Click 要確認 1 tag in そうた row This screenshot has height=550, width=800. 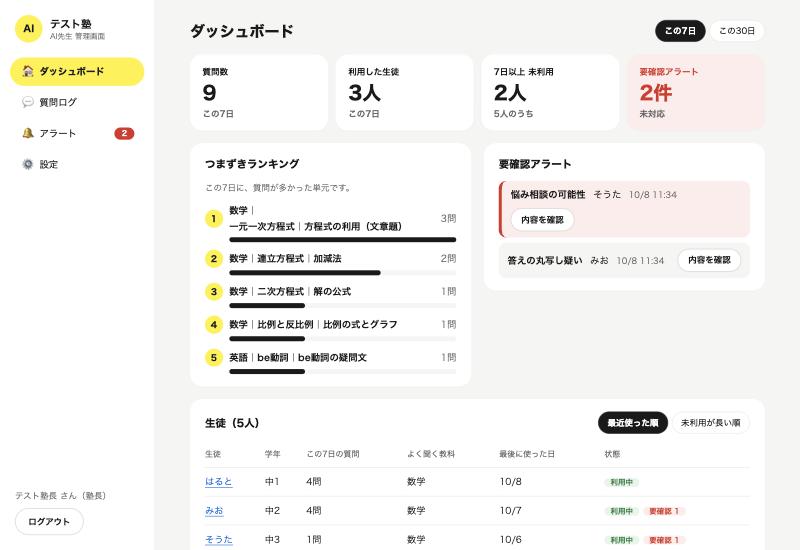coord(664,540)
